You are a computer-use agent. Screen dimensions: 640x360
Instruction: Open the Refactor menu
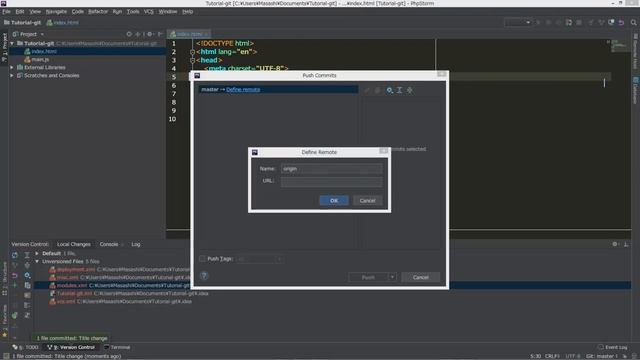click(x=98, y=11)
